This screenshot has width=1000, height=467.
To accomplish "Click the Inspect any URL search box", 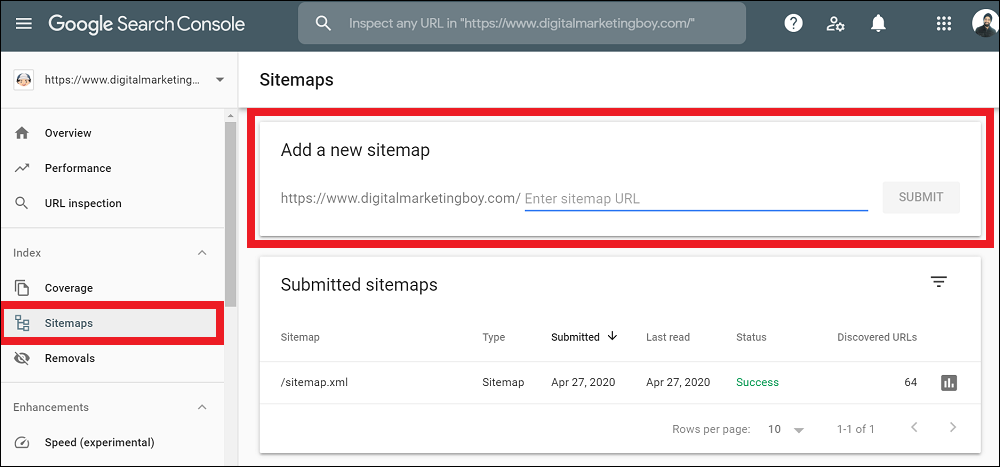I will (x=522, y=24).
